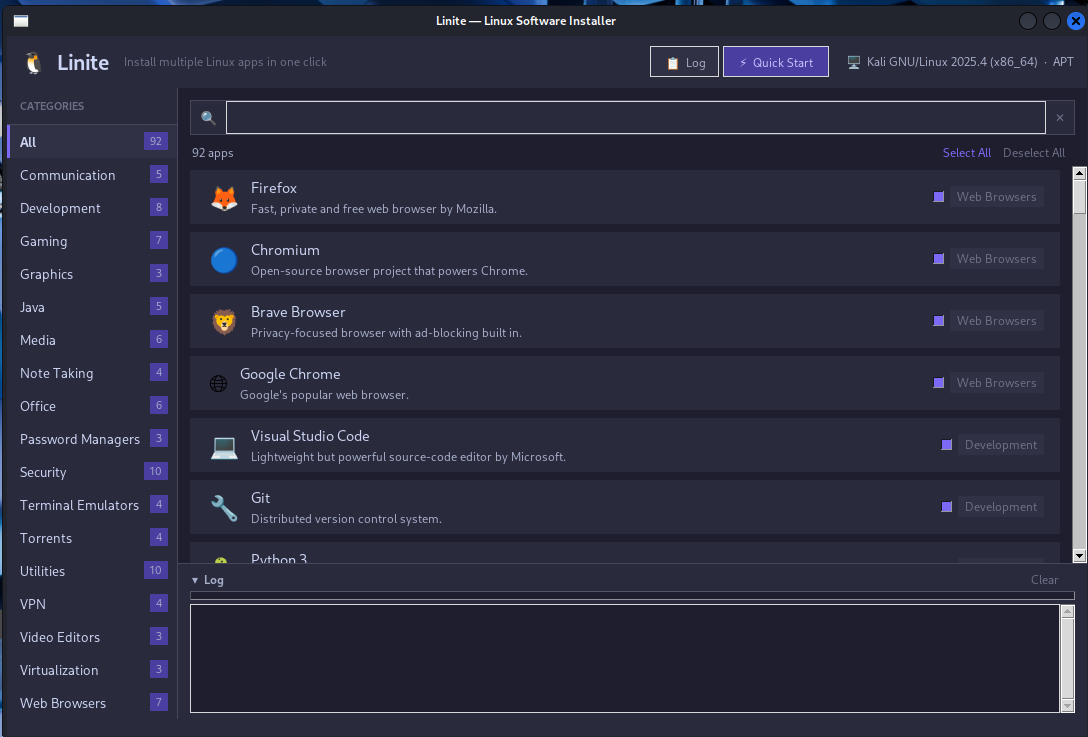Select the Graphics category
1088x737 pixels.
click(90, 274)
